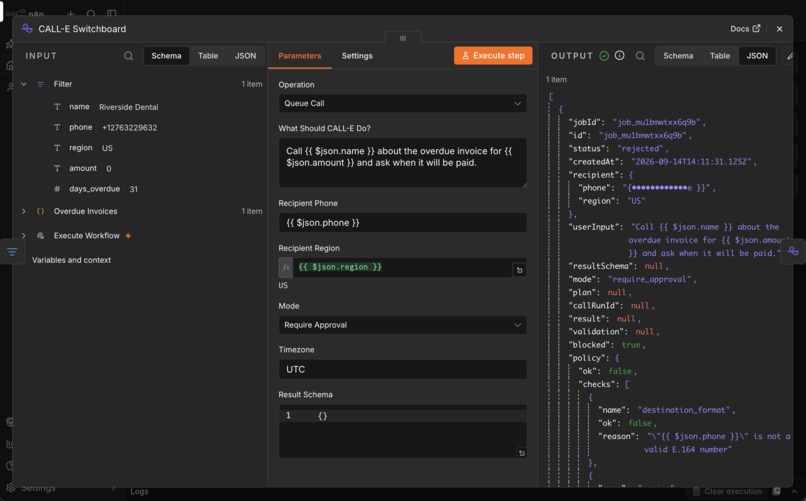
Task: Switch INPUT view to JSON
Action: pyautogui.click(x=245, y=55)
